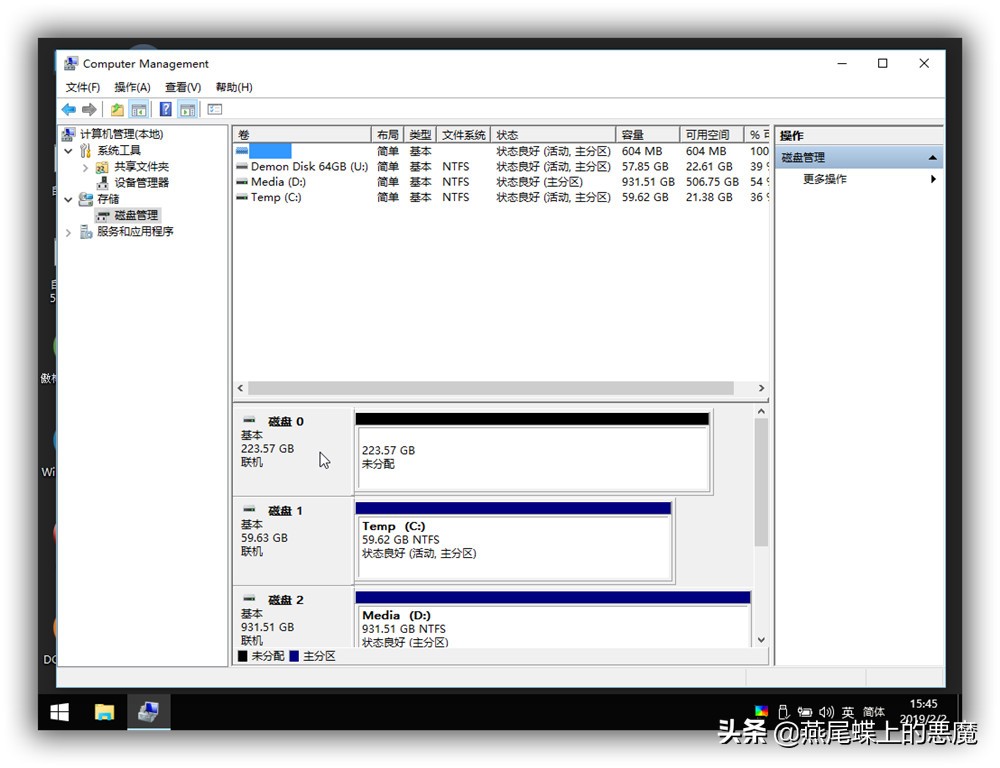Click the Forward arrow in the toolbar
Screen dimensions: 1000x768
pyautogui.click(x=89, y=110)
